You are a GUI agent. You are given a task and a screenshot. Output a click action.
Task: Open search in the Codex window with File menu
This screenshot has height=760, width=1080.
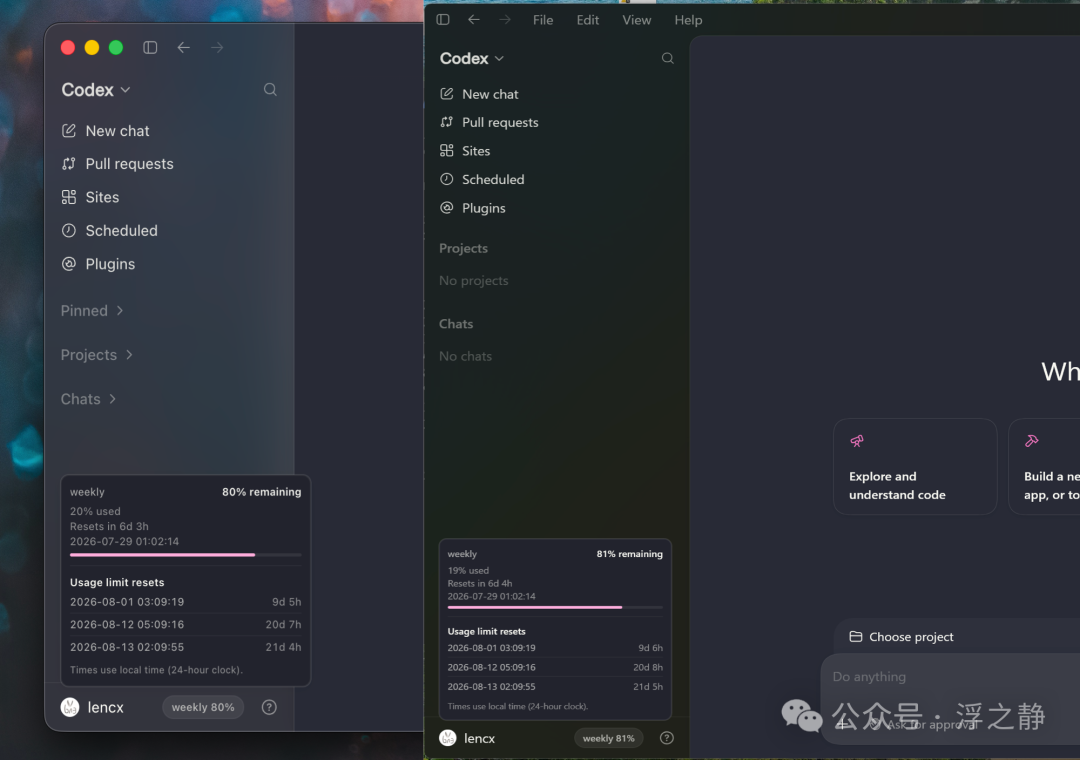(x=667, y=58)
